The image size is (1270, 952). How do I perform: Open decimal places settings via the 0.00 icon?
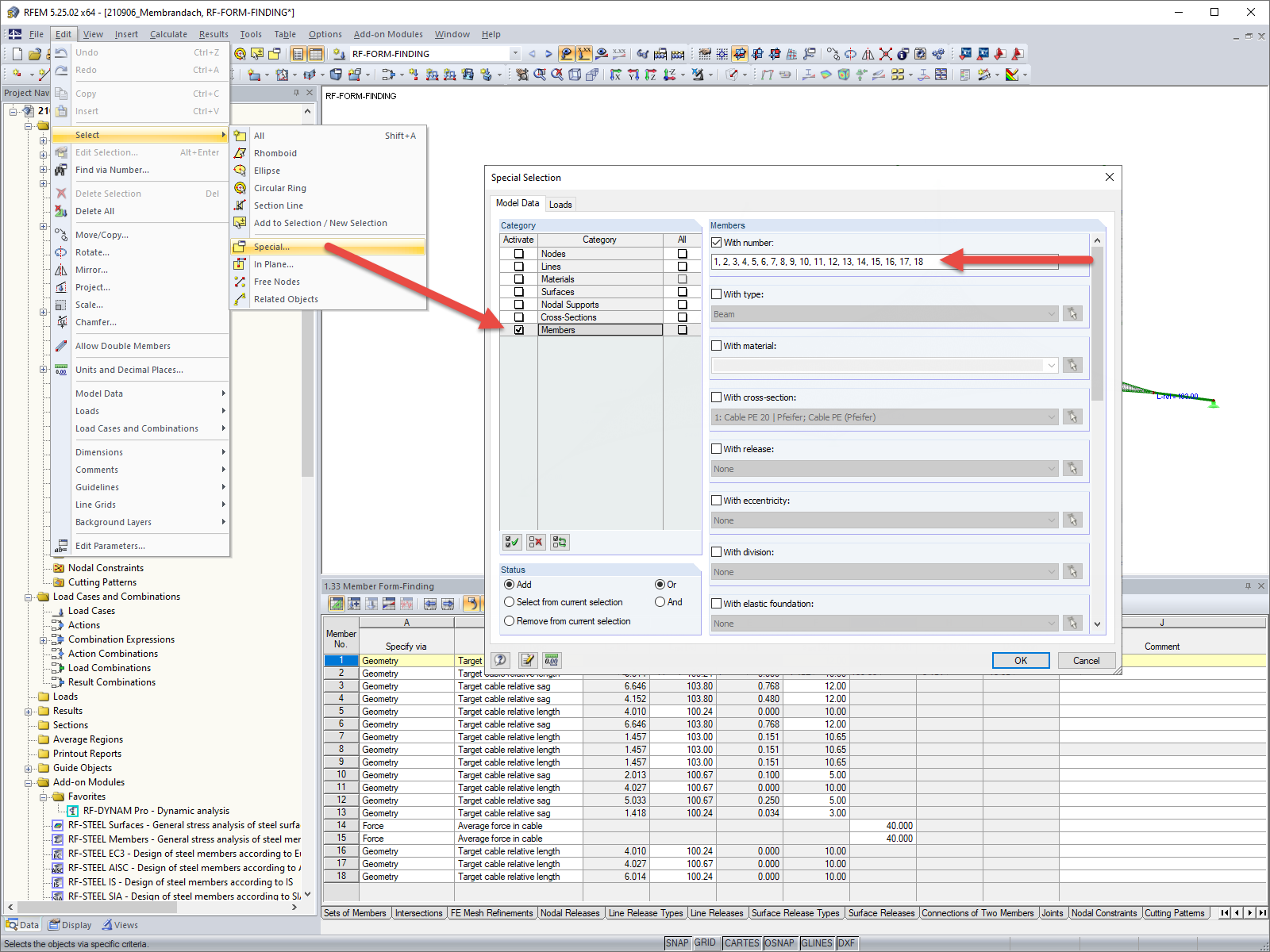coord(552,660)
